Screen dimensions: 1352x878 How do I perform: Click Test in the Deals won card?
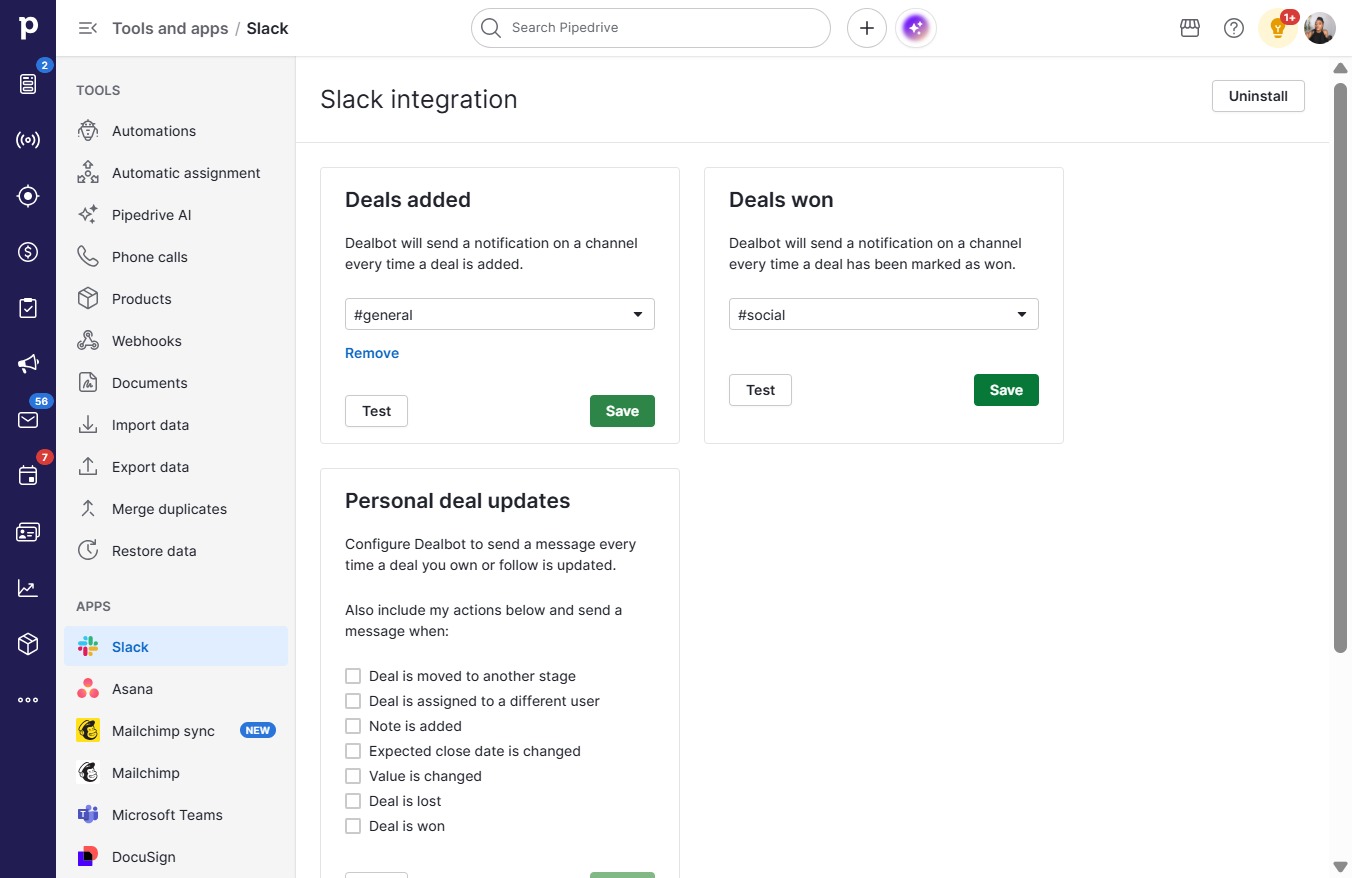click(x=760, y=390)
